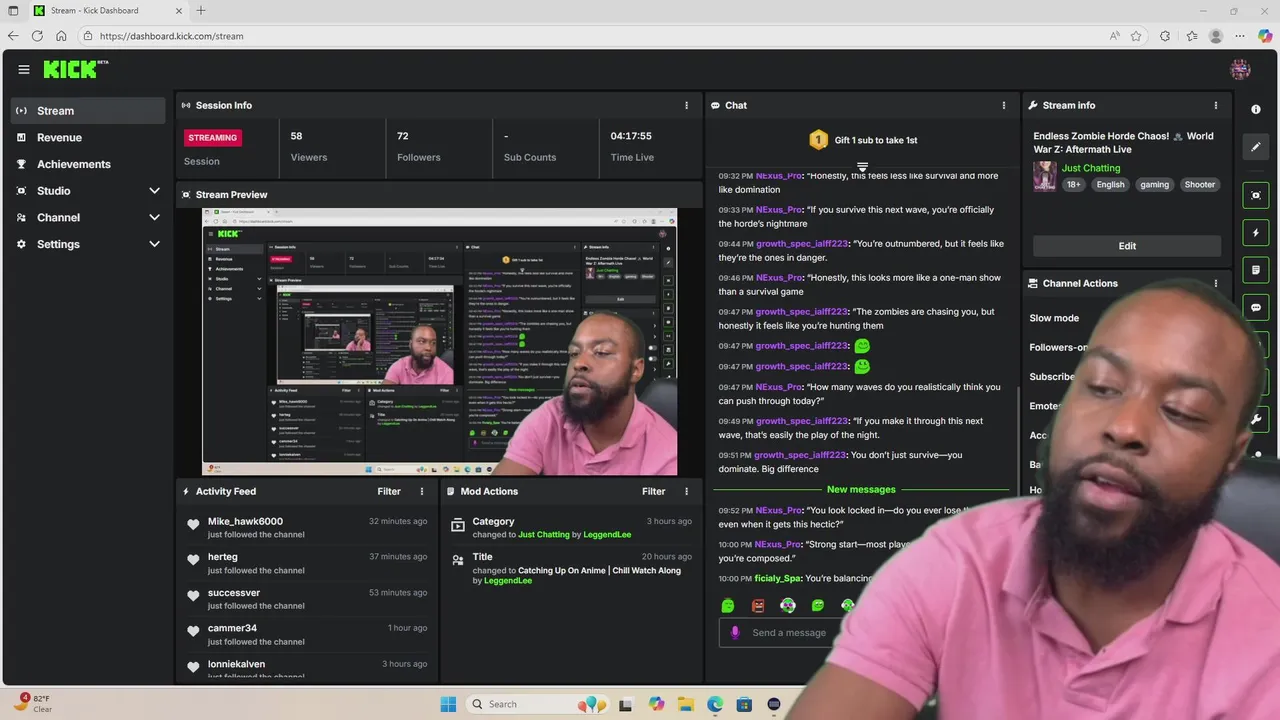This screenshot has width=1280, height=720.
Task: Click the heart icon next to Mike_hawk6000
Action: (193, 524)
